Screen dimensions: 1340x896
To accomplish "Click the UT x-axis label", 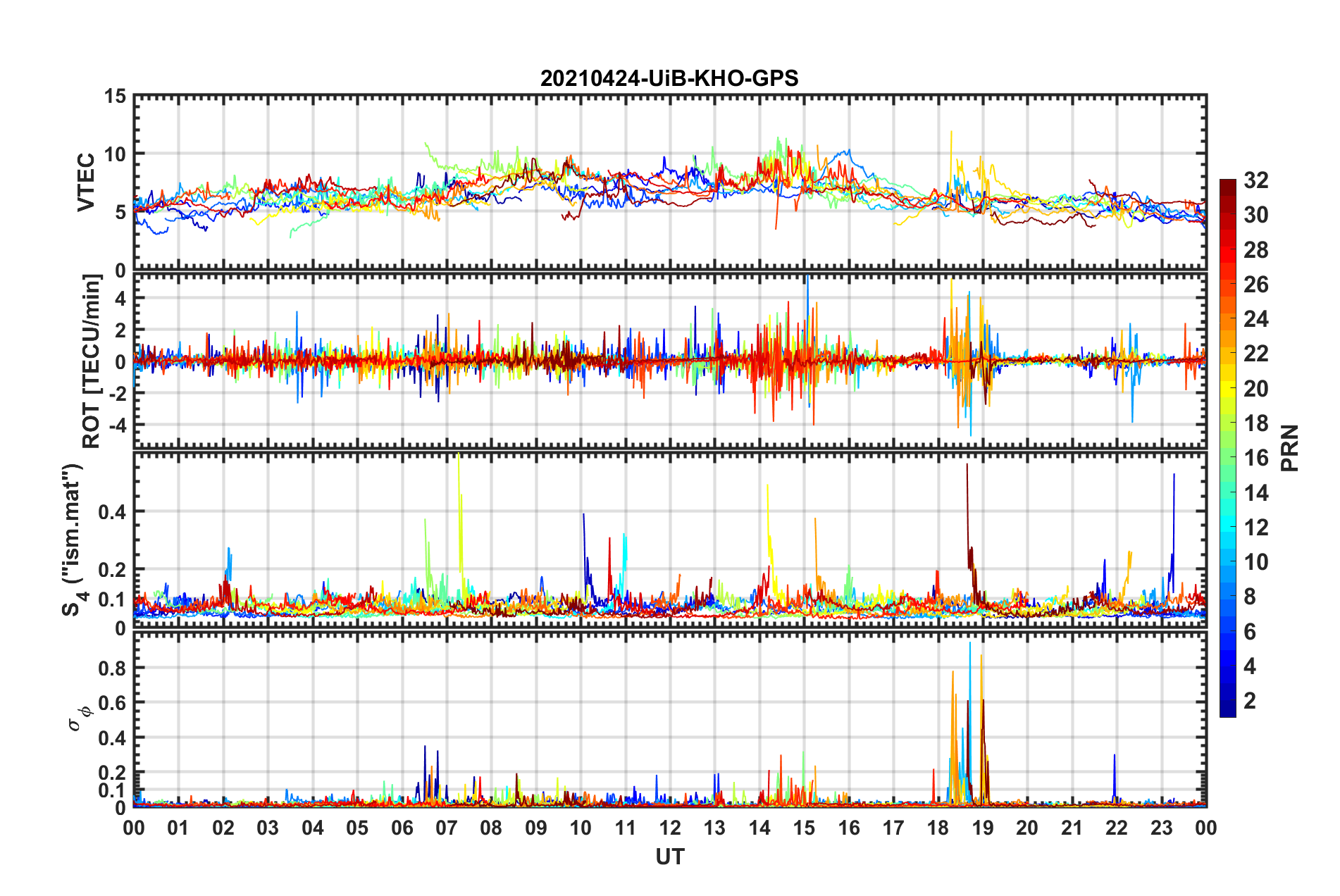I will (670, 857).
